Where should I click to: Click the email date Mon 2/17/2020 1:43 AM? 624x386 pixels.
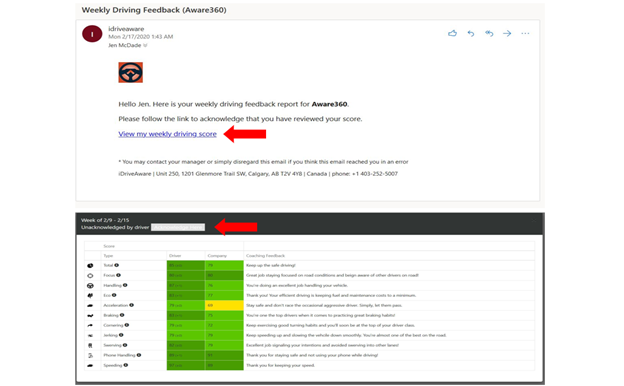[x=140, y=37]
